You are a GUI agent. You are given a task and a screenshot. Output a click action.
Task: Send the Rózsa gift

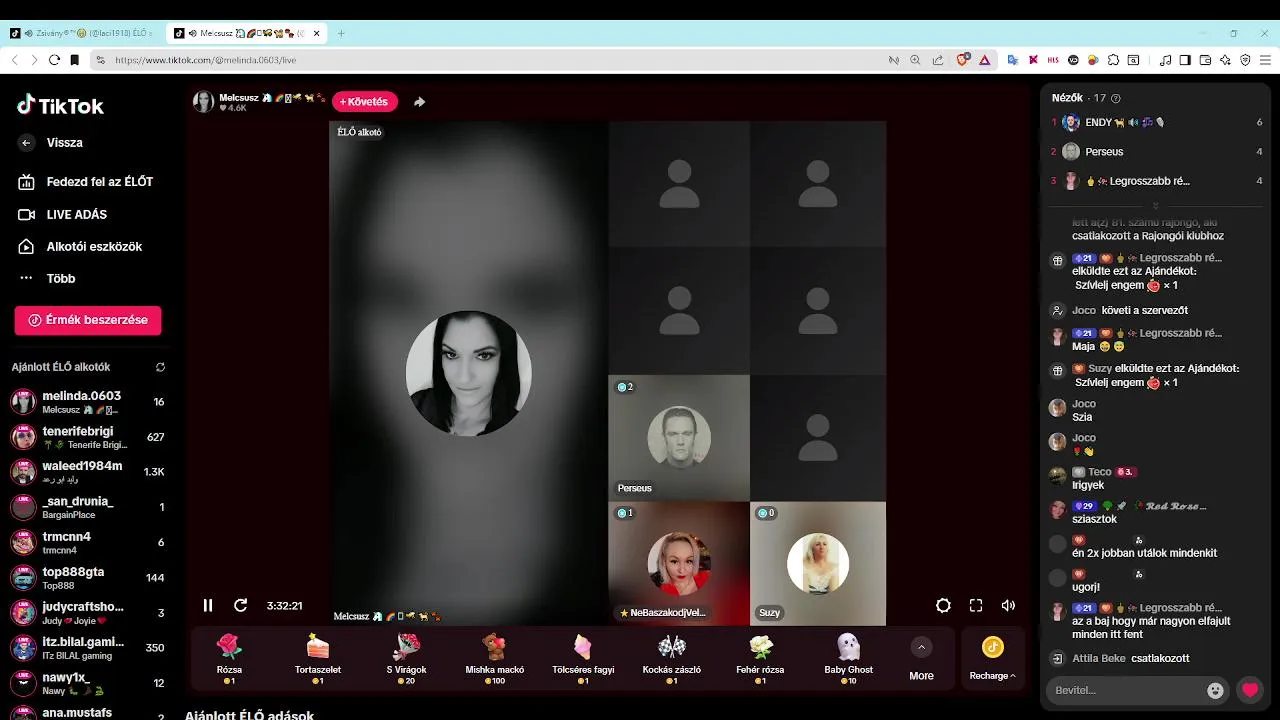coord(229,658)
